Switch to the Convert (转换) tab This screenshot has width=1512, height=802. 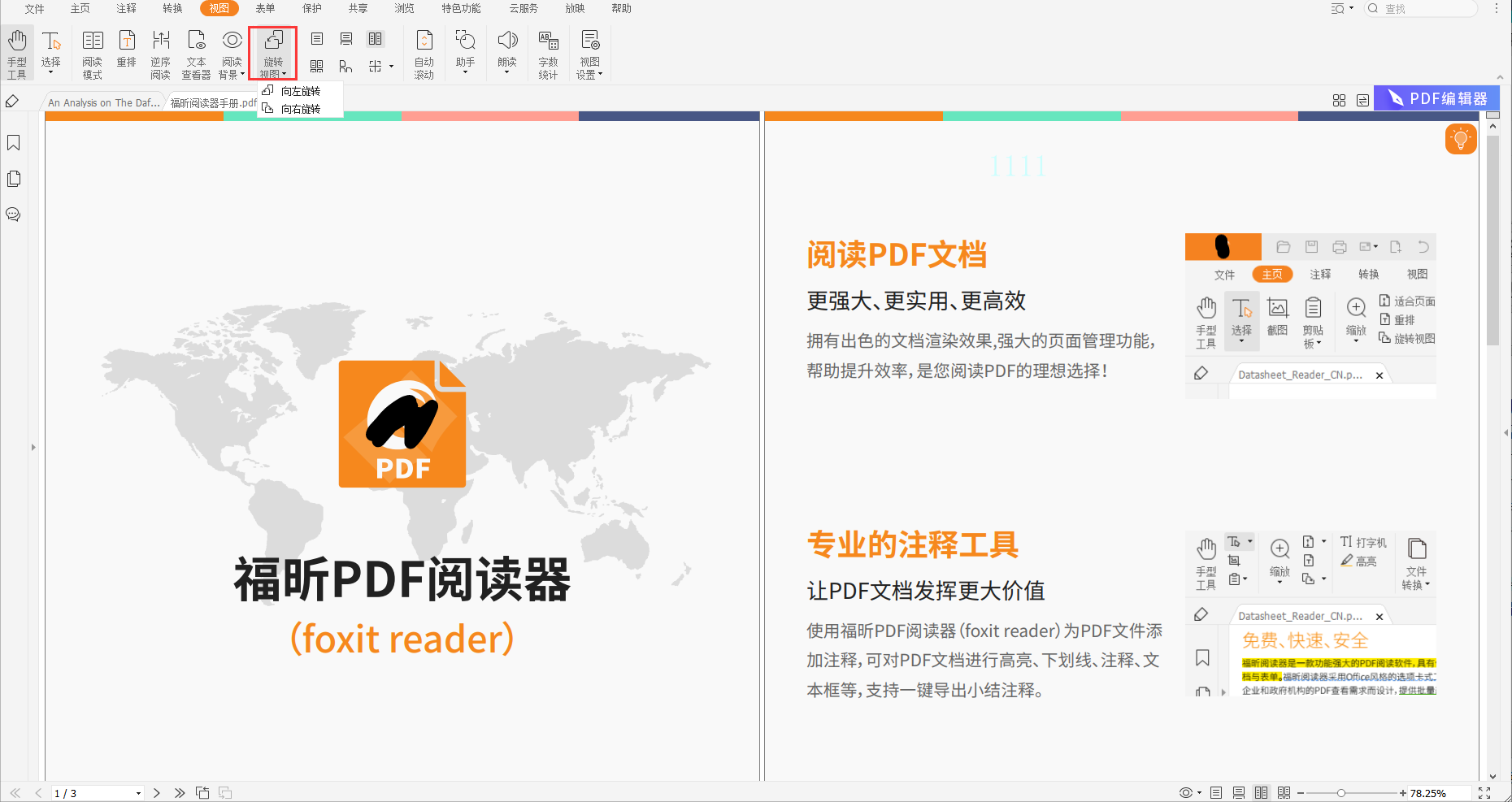173,8
